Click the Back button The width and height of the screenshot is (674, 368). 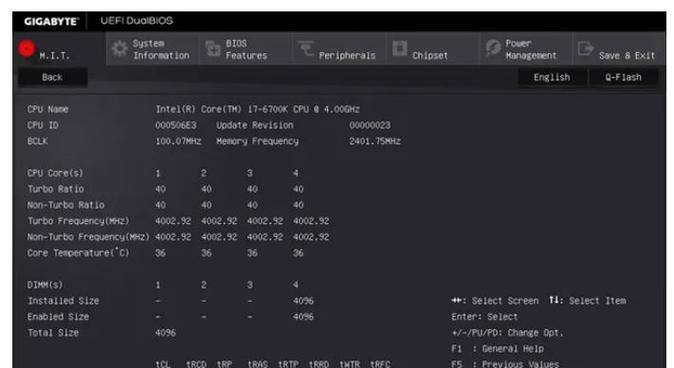click(52, 77)
